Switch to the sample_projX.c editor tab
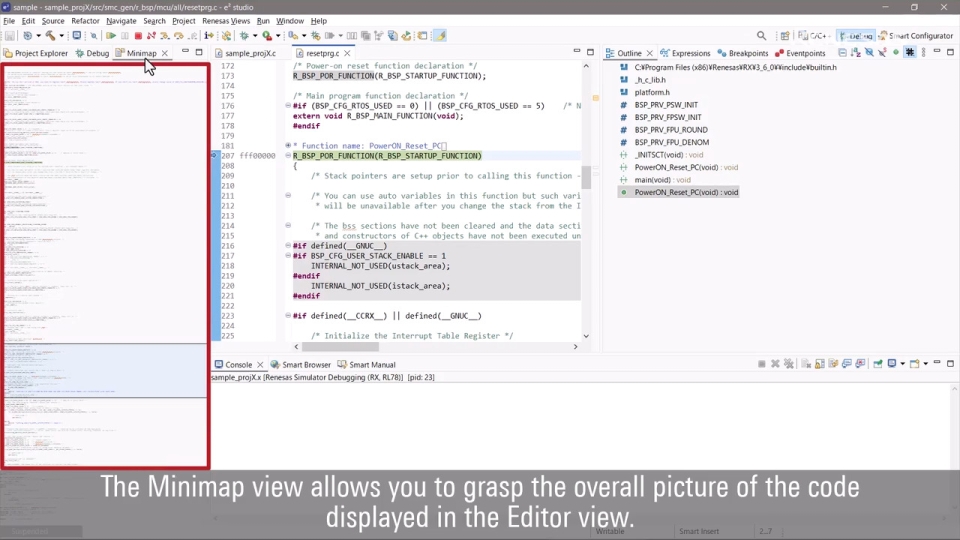Screen dimensions: 960x540 [250, 53]
